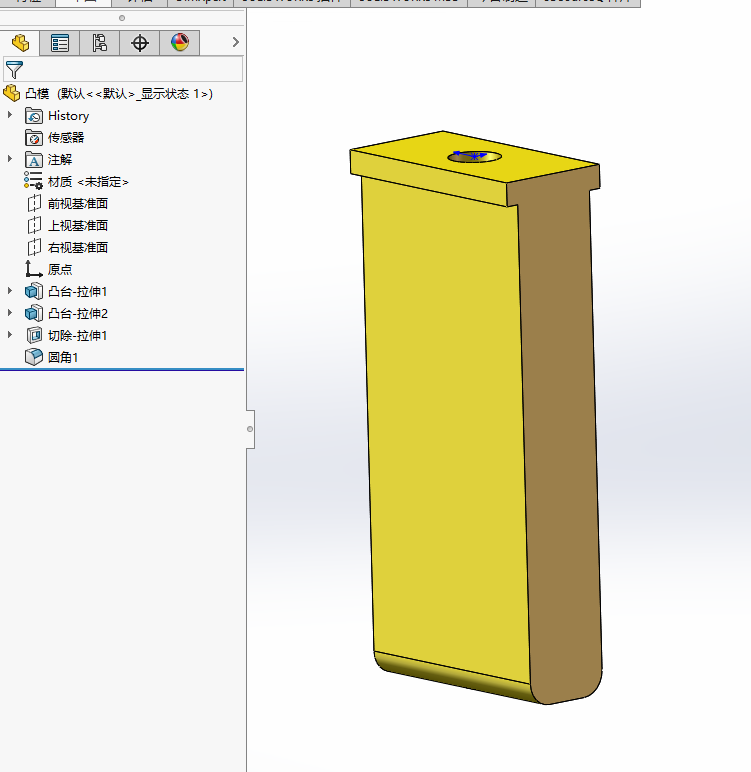Expand the 切除-拉伸1 cut feature
The image size is (751, 772).
coord(9,335)
